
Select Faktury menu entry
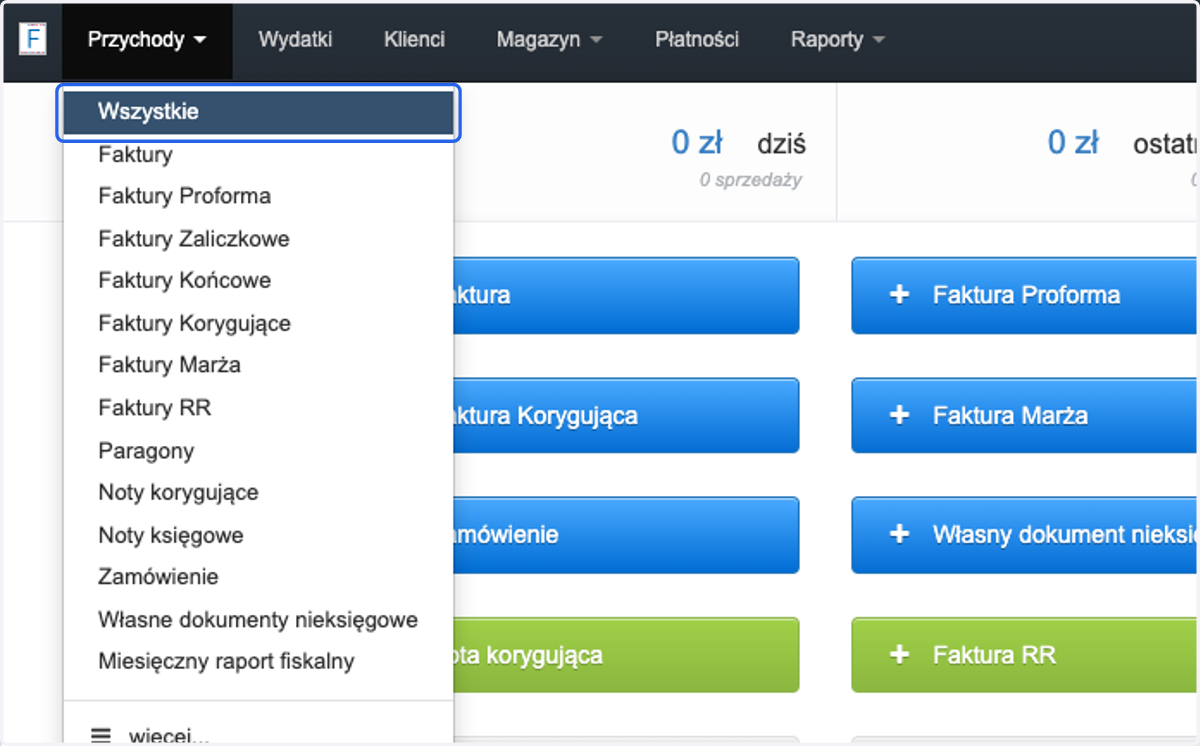click(x=258, y=155)
